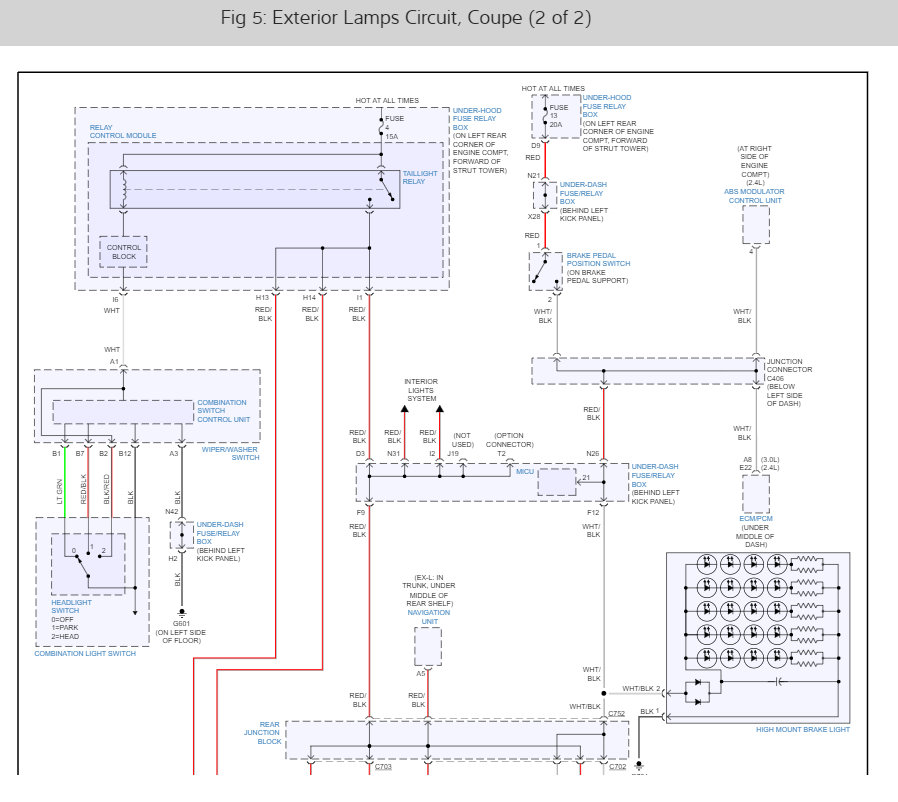
Task: Click the 'BRAKE PEDAL POSITION SWITCH' label
Action: (x=598, y=260)
